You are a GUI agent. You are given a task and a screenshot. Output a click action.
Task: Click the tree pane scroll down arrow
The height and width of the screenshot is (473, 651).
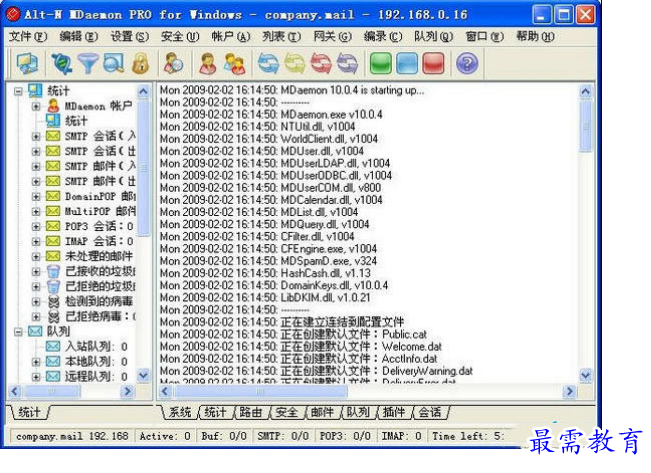click(143, 375)
